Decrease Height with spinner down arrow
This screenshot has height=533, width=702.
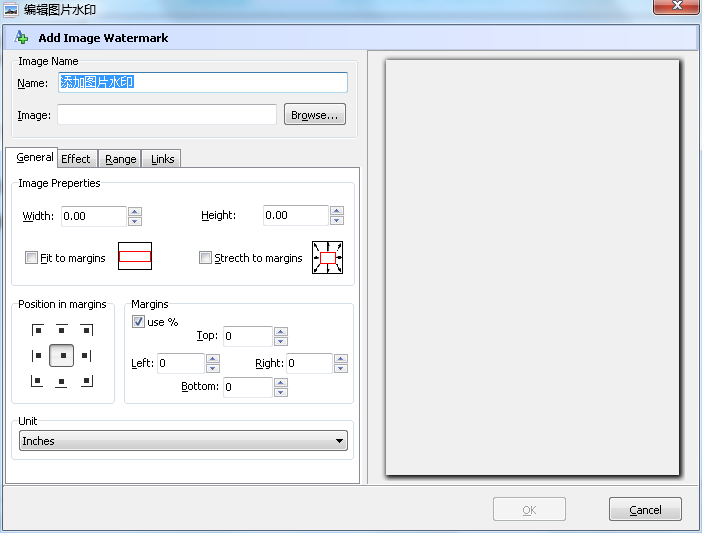tap(337, 221)
